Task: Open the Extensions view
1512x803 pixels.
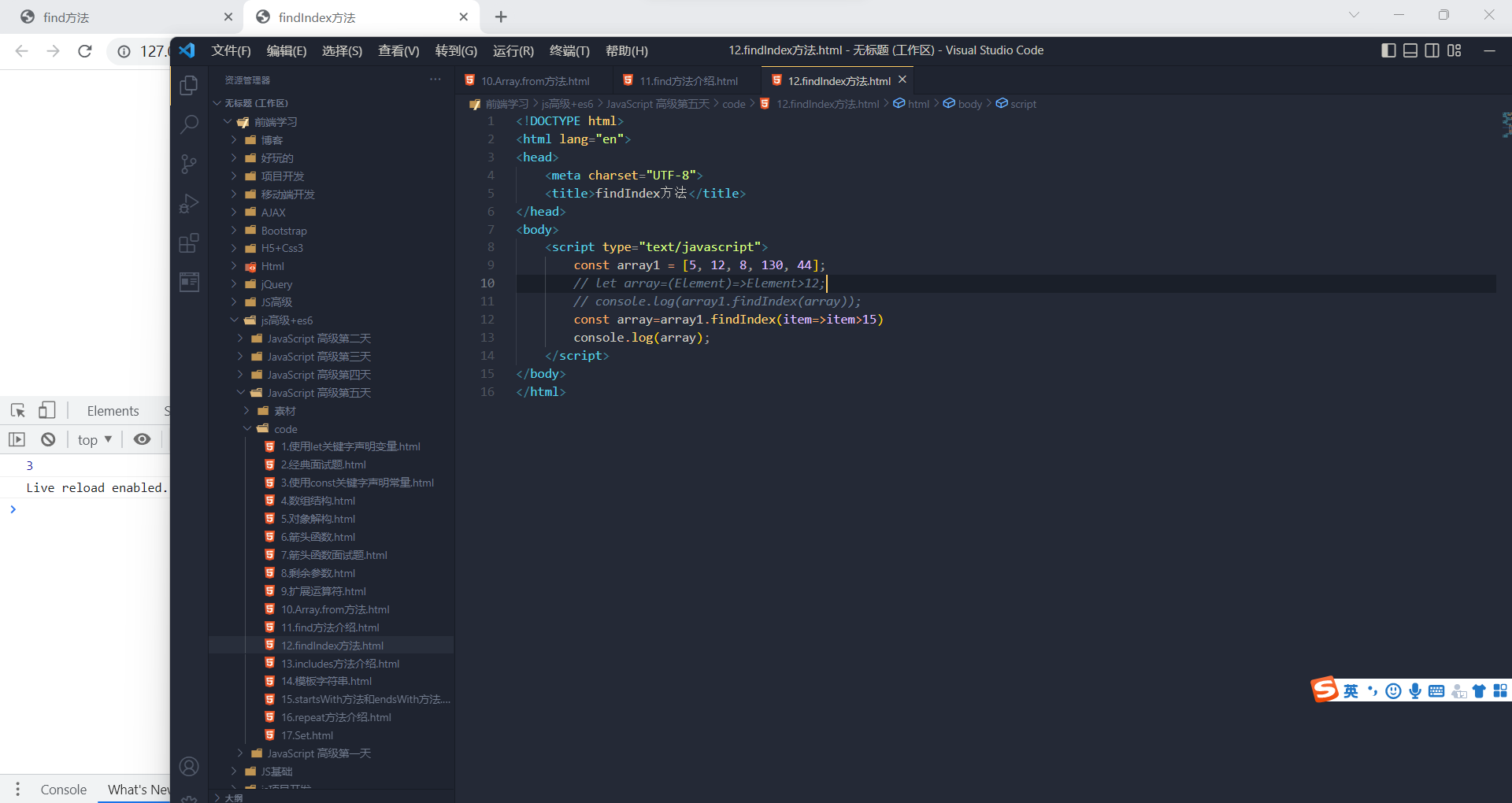Action: click(x=189, y=242)
